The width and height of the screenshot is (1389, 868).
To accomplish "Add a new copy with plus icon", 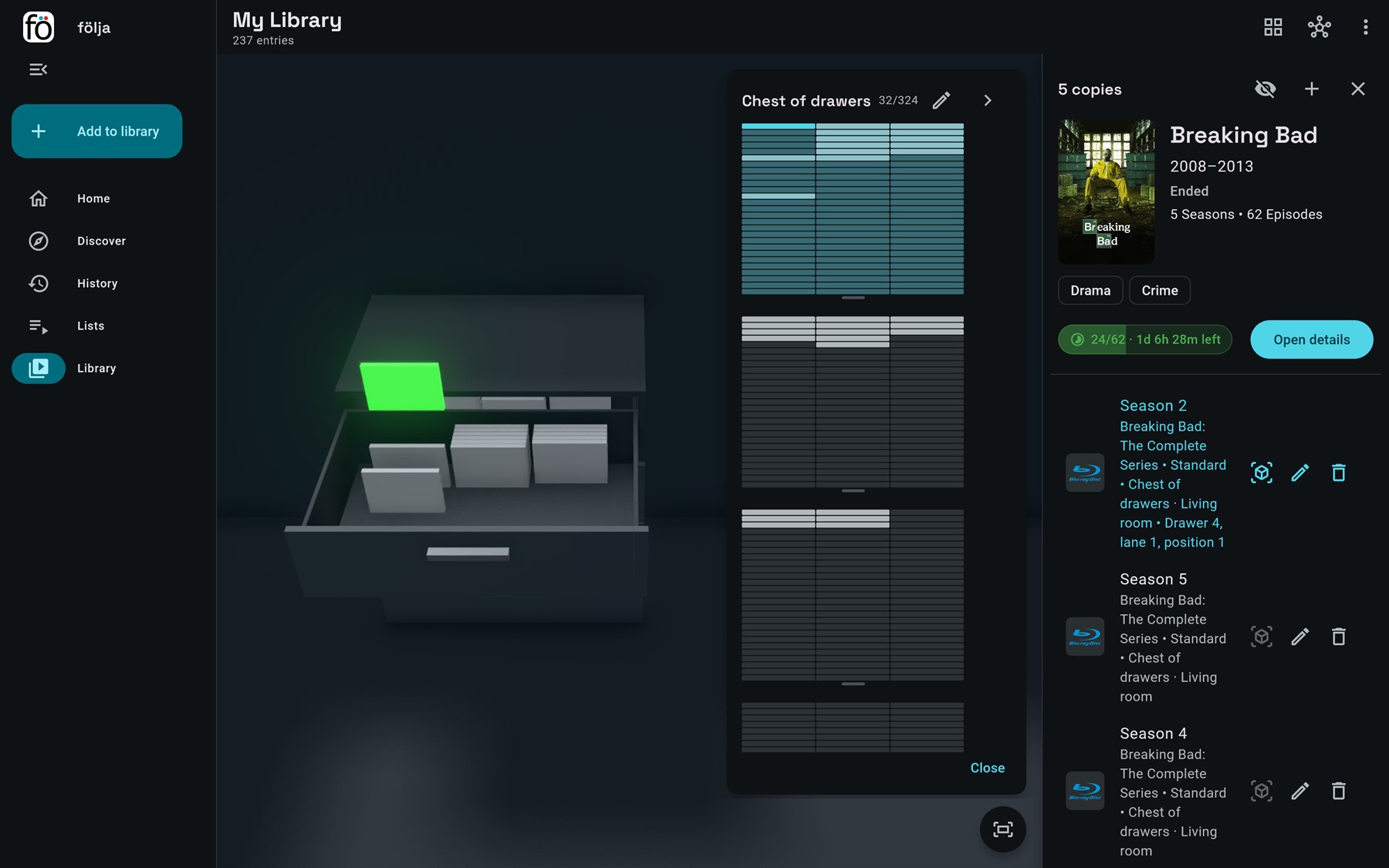I will click(1312, 89).
